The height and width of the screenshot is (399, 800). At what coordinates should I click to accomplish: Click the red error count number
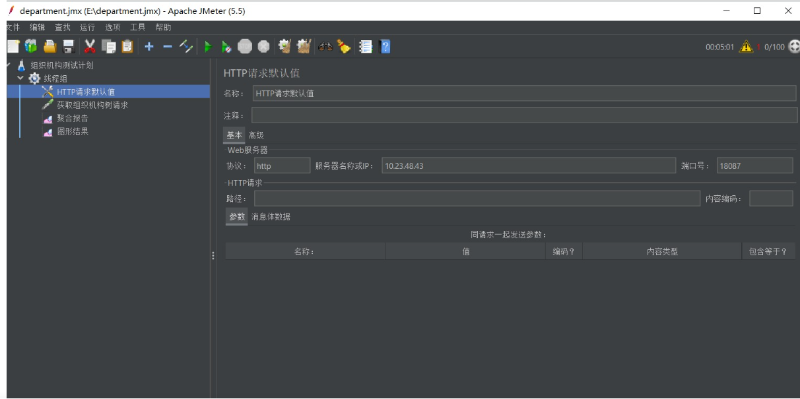(x=758, y=47)
